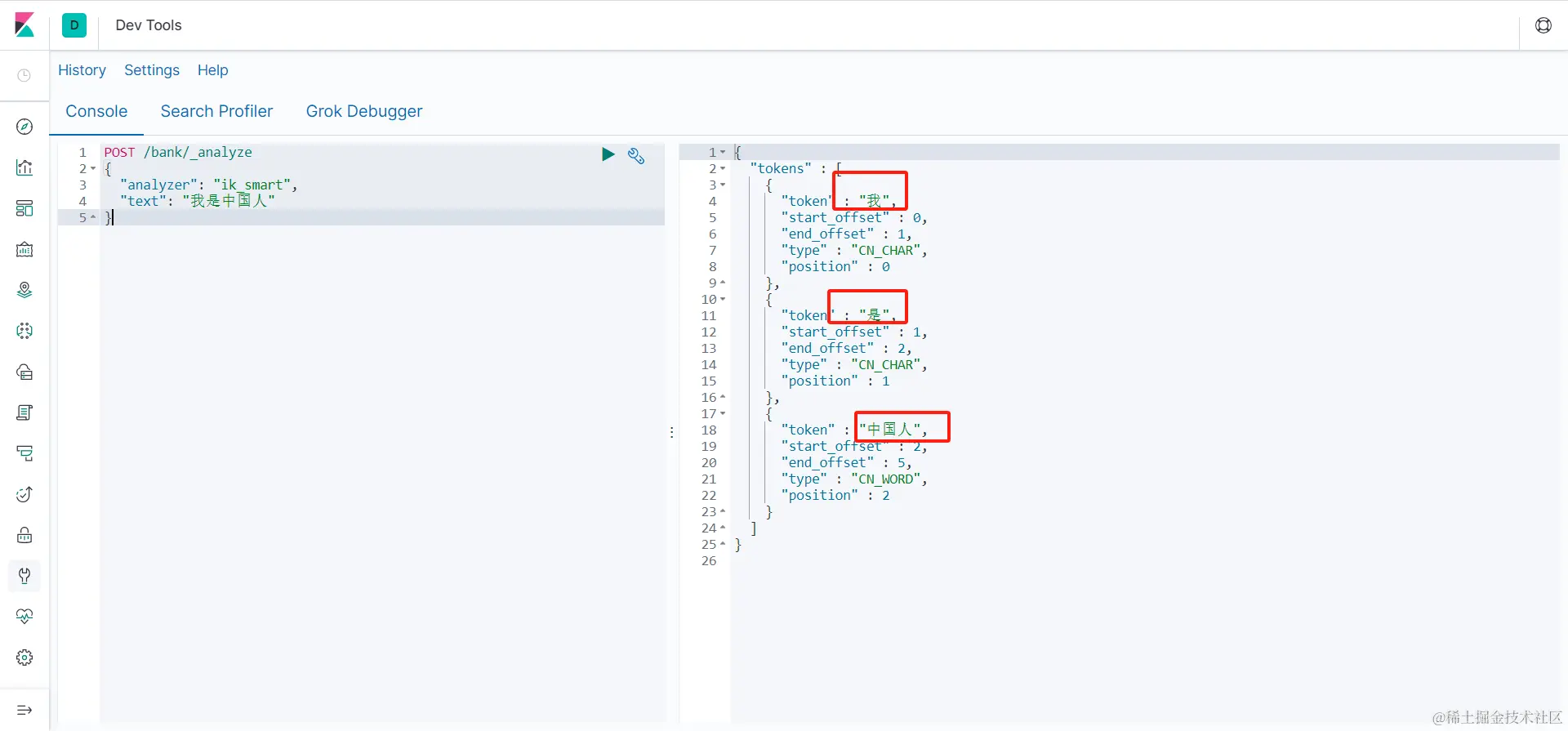Open Settings link

click(x=152, y=70)
